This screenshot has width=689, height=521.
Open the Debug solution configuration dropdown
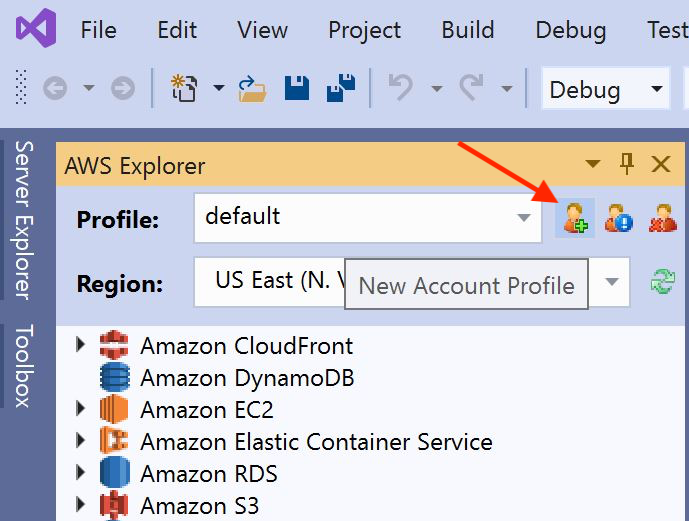606,88
